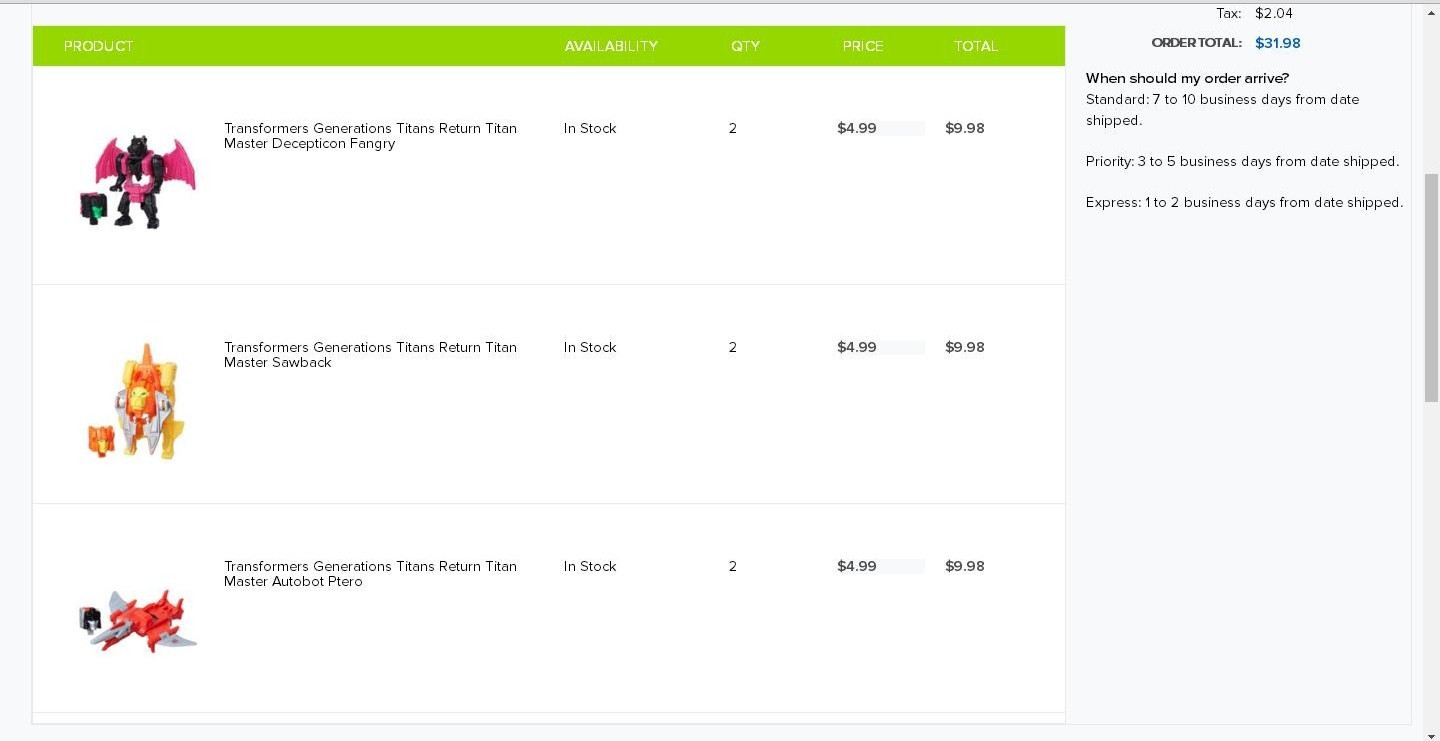Open the Titan Master Sawback product thumbnail
Image resolution: width=1440 pixels, height=741 pixels.
(136, 401)
